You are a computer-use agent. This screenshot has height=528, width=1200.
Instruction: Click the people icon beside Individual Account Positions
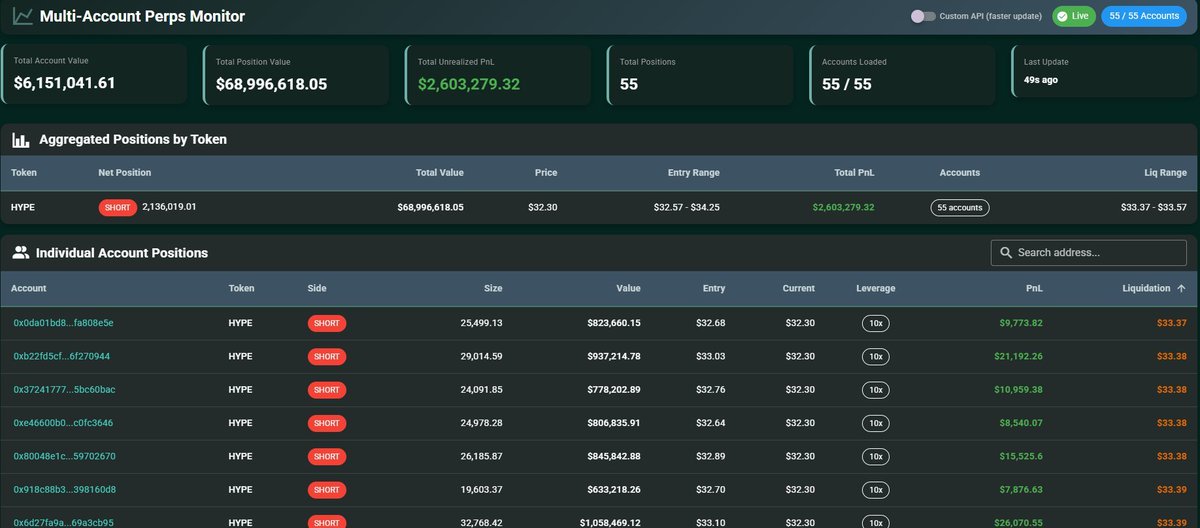(x=20, y=253)
